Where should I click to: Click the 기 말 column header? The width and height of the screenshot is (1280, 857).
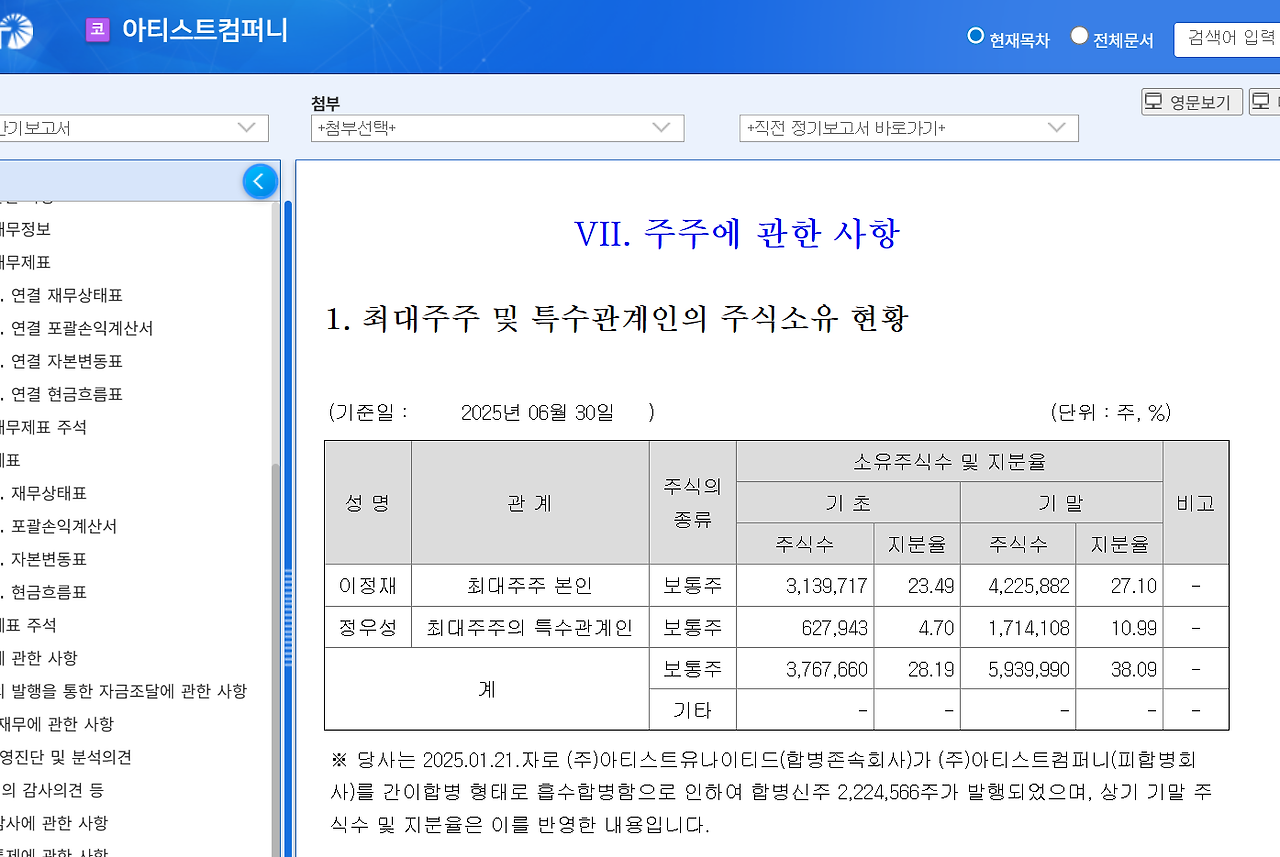pos(1061,503)
